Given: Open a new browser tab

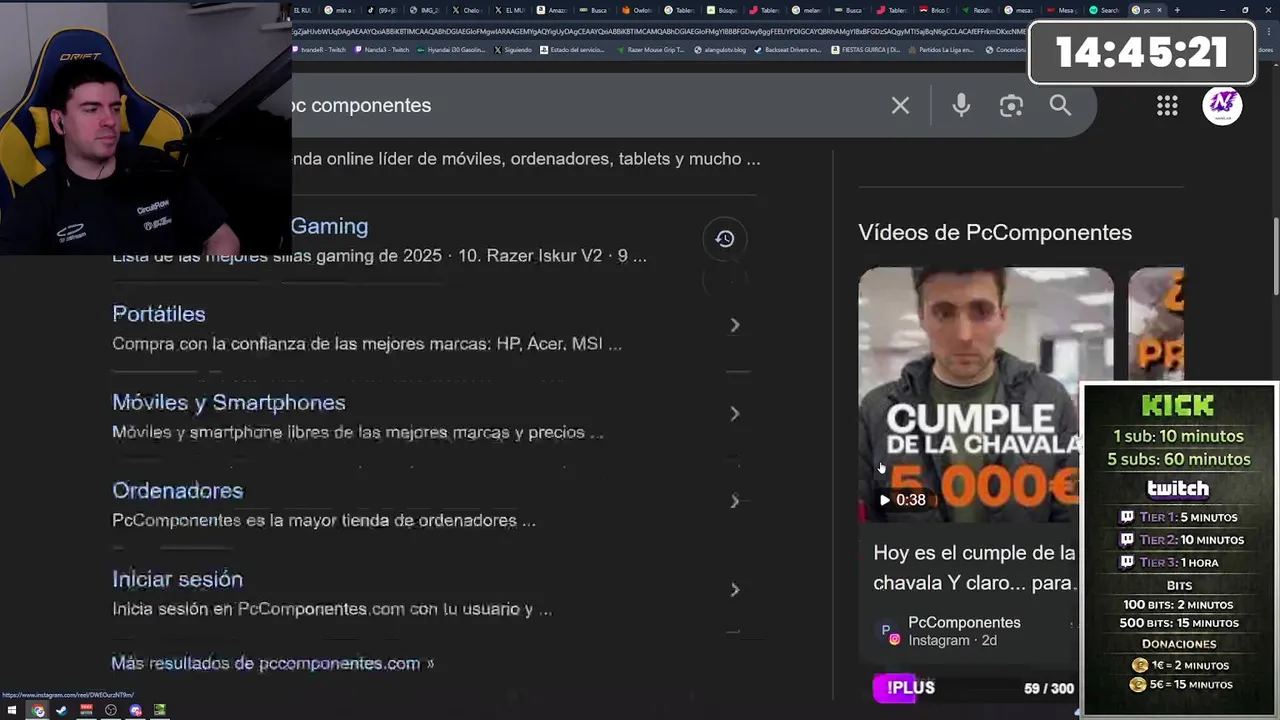Looking at the screenshot, I should [1177, 10].
